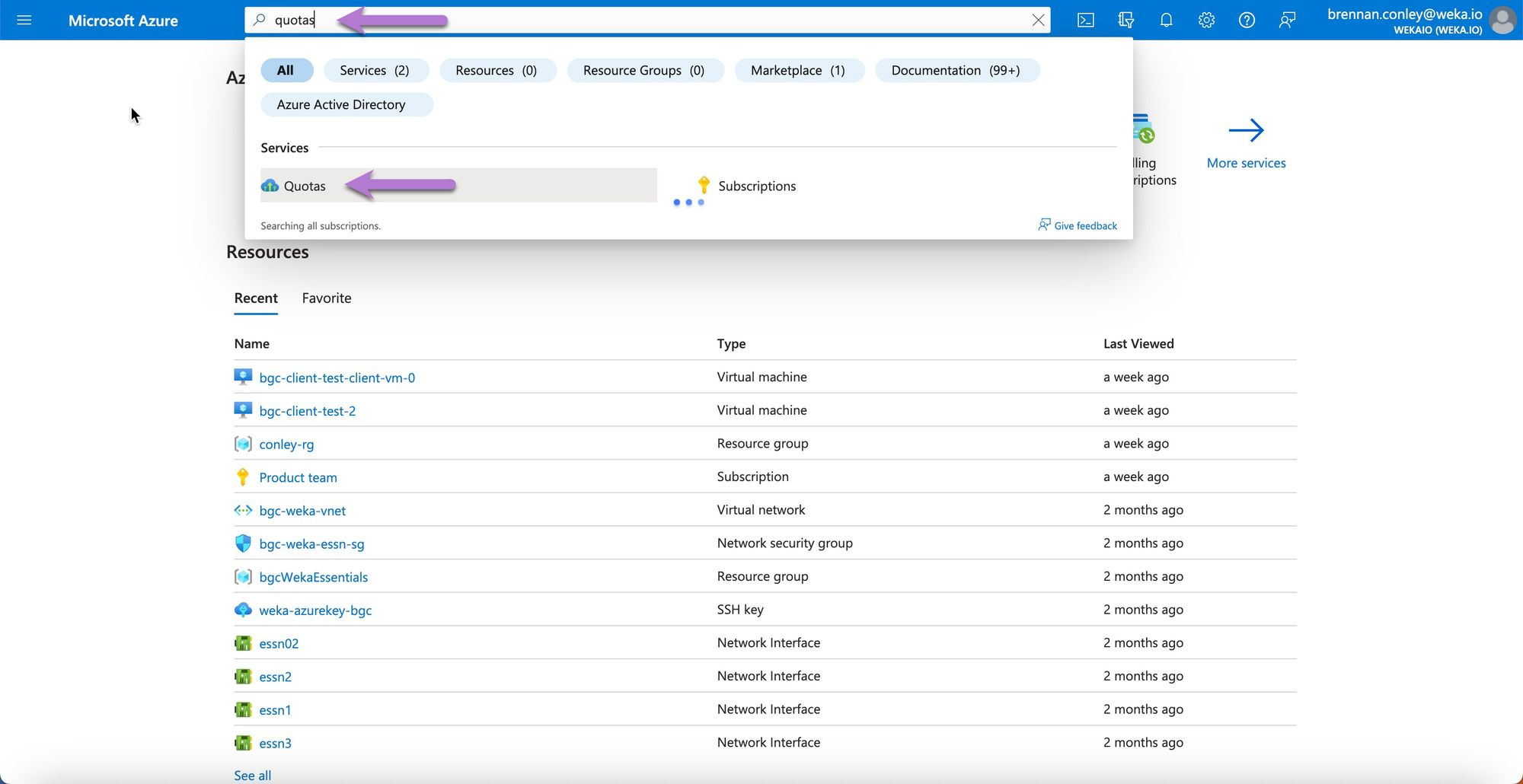Clear the search box with X
This screenshot has height=784, width=1523.
1038,20
